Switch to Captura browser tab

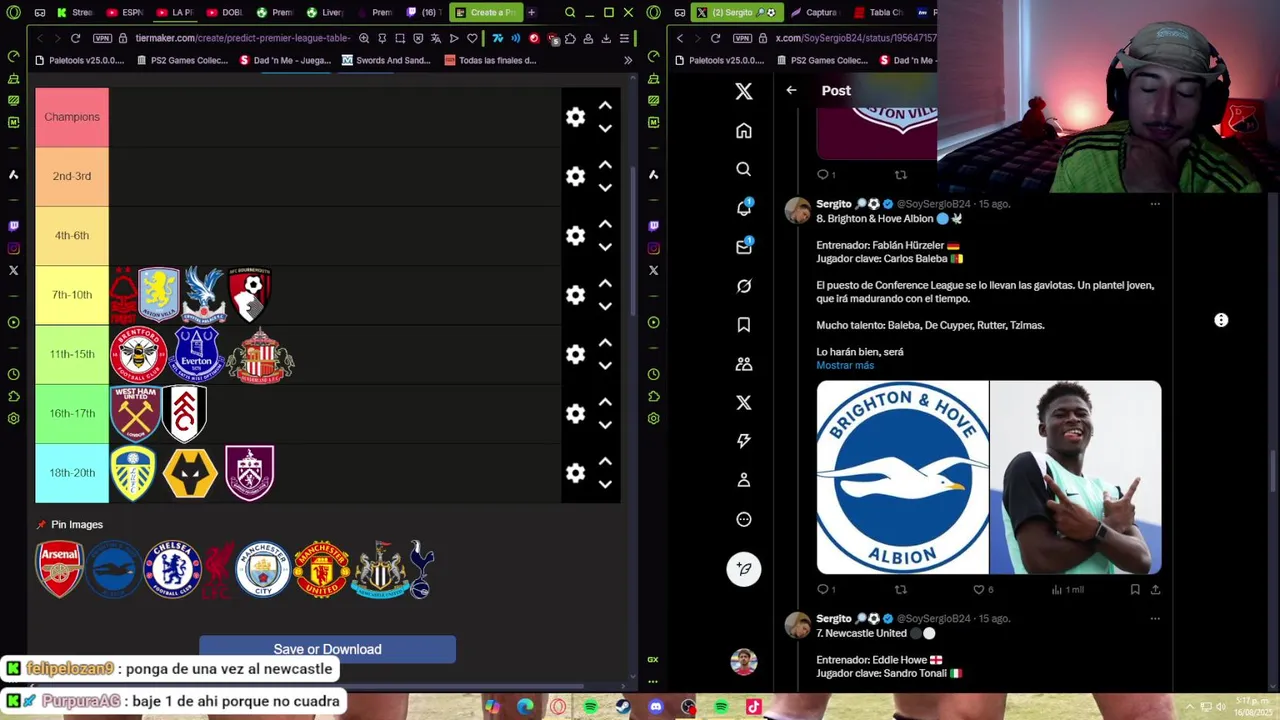pyautogui.click(x=814, y=12)
